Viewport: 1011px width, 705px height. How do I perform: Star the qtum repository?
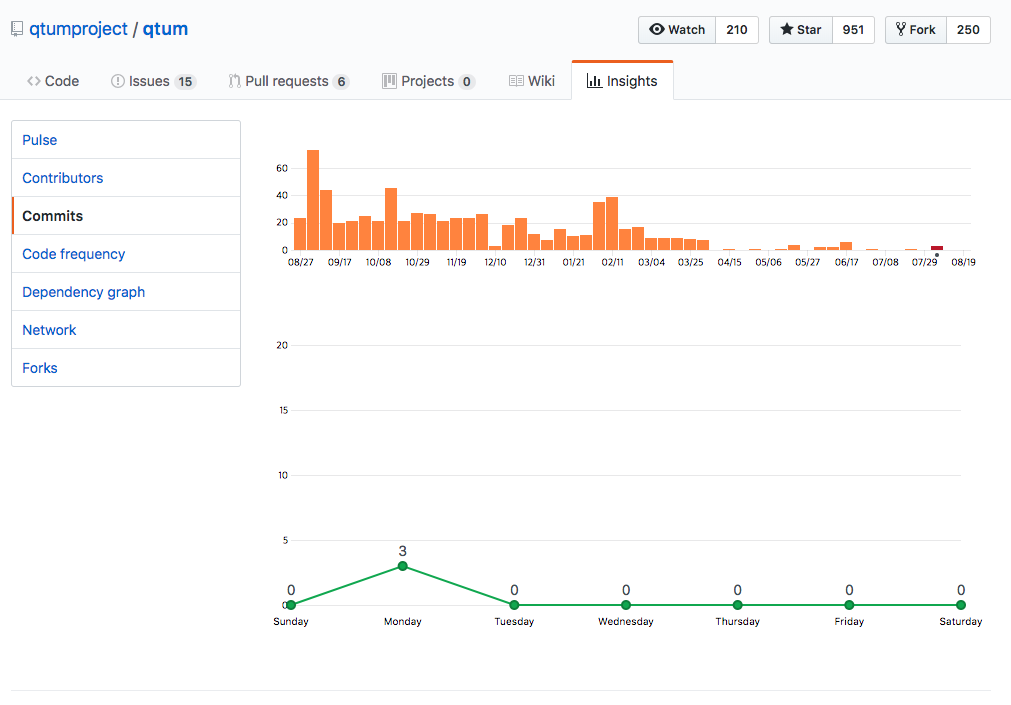click(x=800, y=30)
